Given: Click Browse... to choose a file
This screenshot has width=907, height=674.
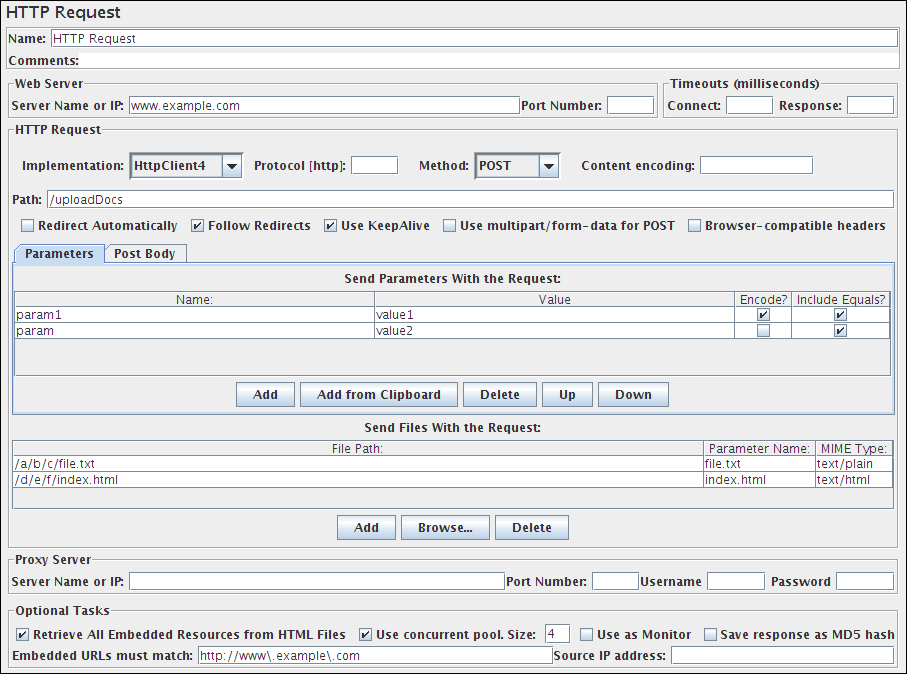Looking at the screenshot, I should 446,527.
